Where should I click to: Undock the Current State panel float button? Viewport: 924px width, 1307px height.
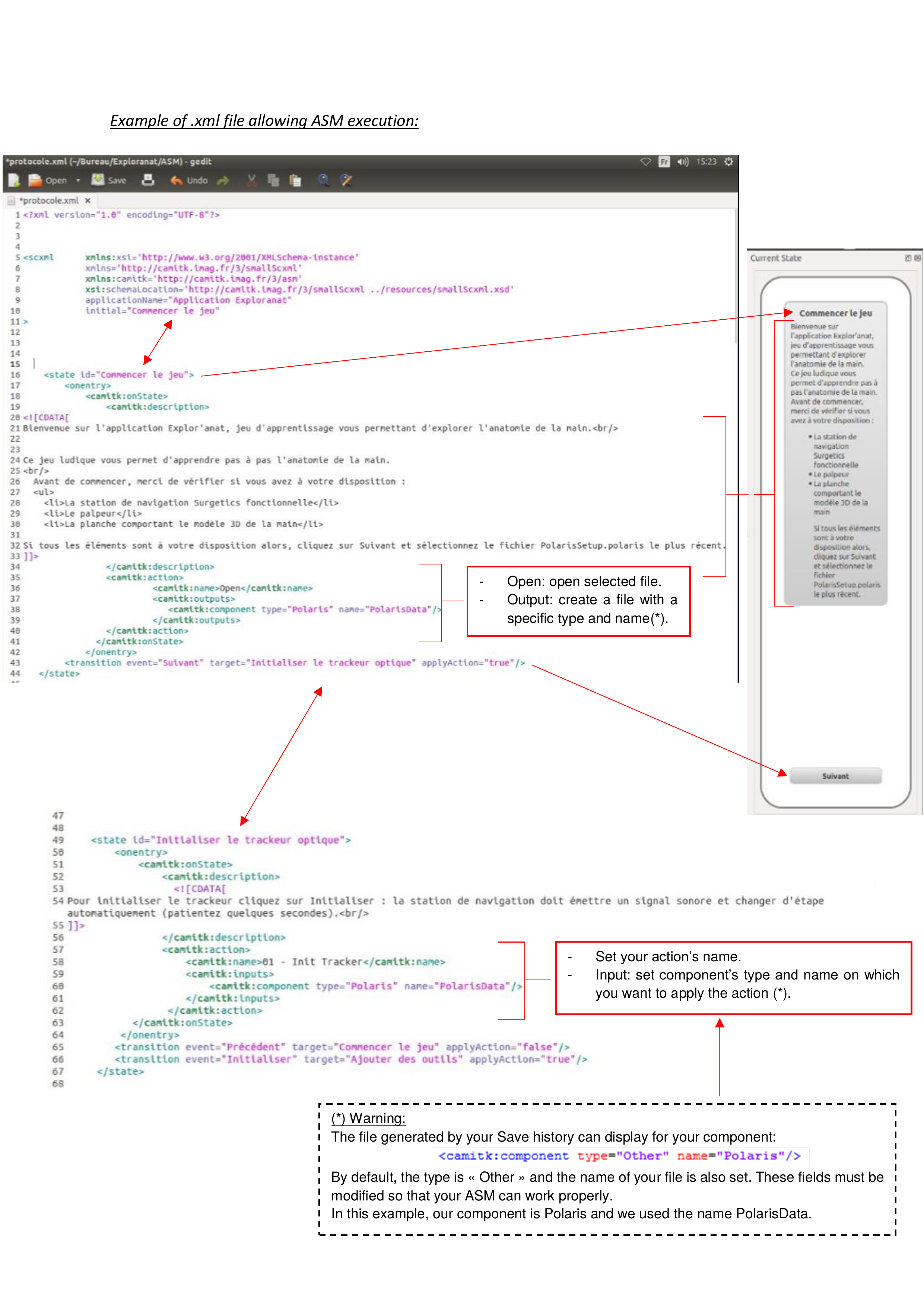click(x=908, y=258)
